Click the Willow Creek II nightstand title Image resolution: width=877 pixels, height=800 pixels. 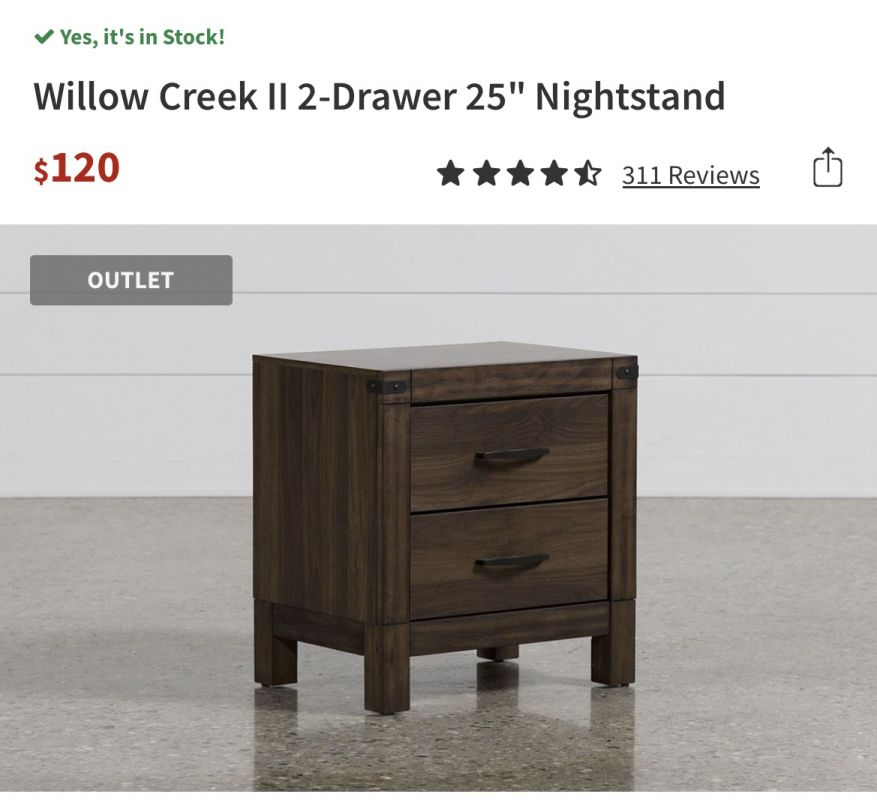click(x=379, y=96)
